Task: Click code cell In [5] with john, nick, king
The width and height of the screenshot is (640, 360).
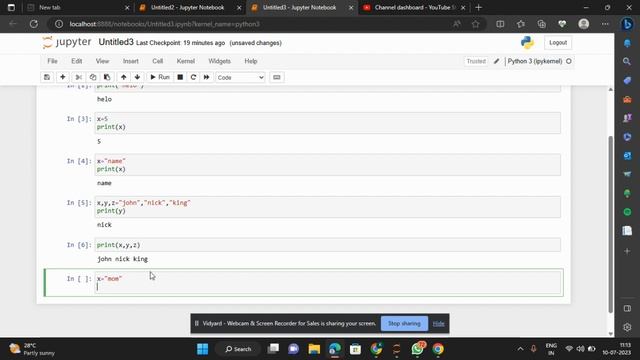Action: pos(328,207)
